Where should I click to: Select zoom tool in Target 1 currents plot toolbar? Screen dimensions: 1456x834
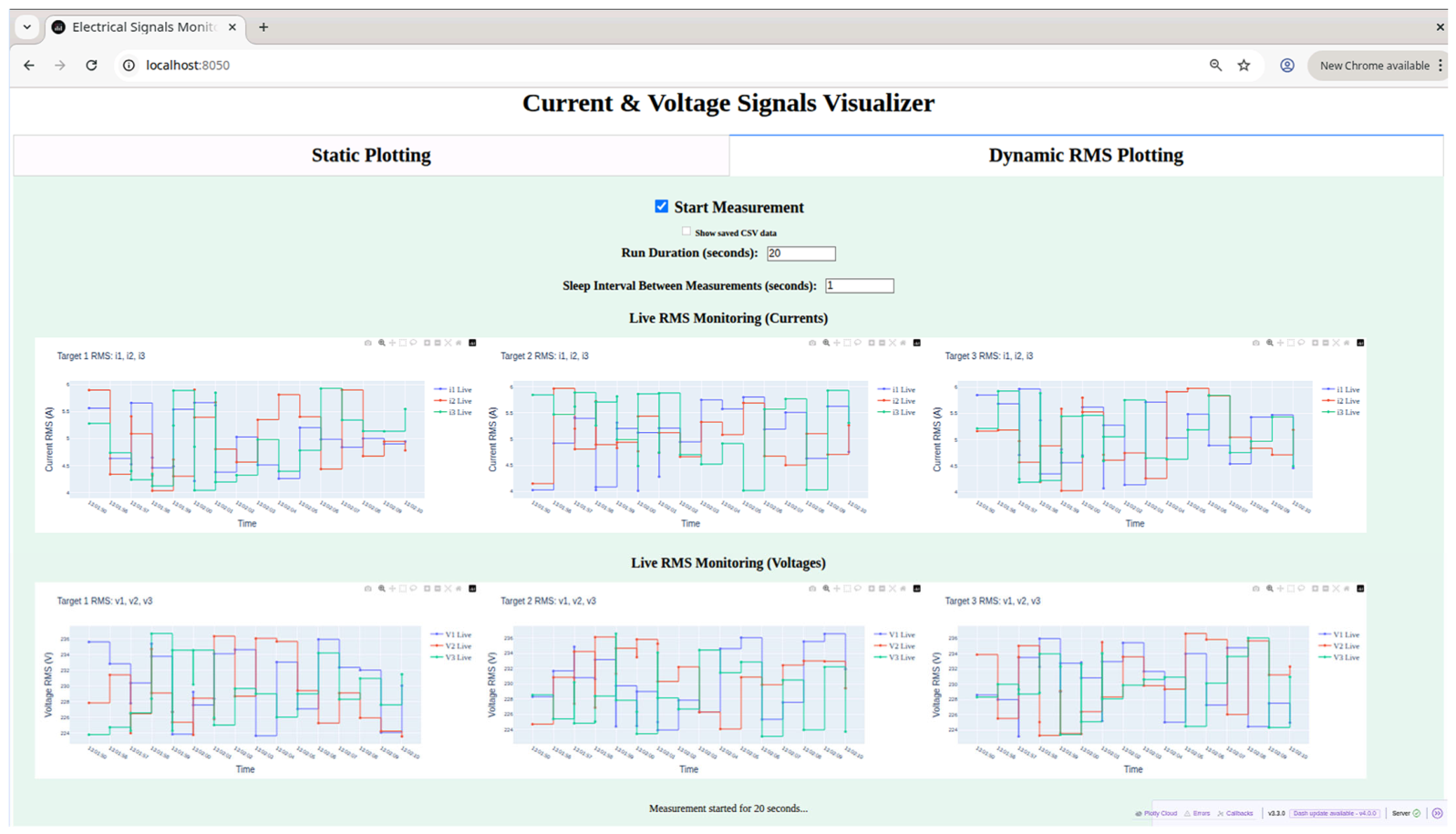tap(382, 343)
